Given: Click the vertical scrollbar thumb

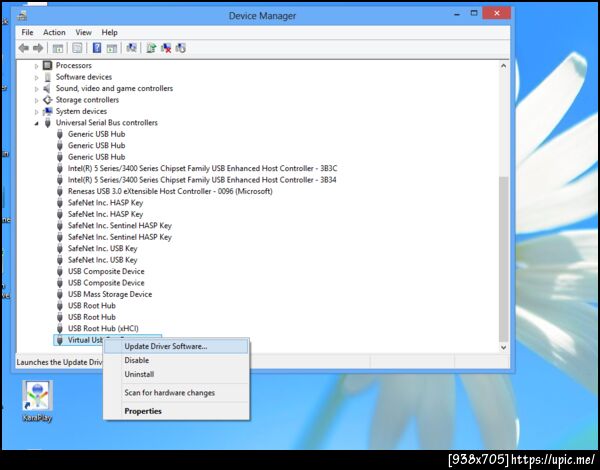Looking at the screenshot, I should click(x=504, y=259).
